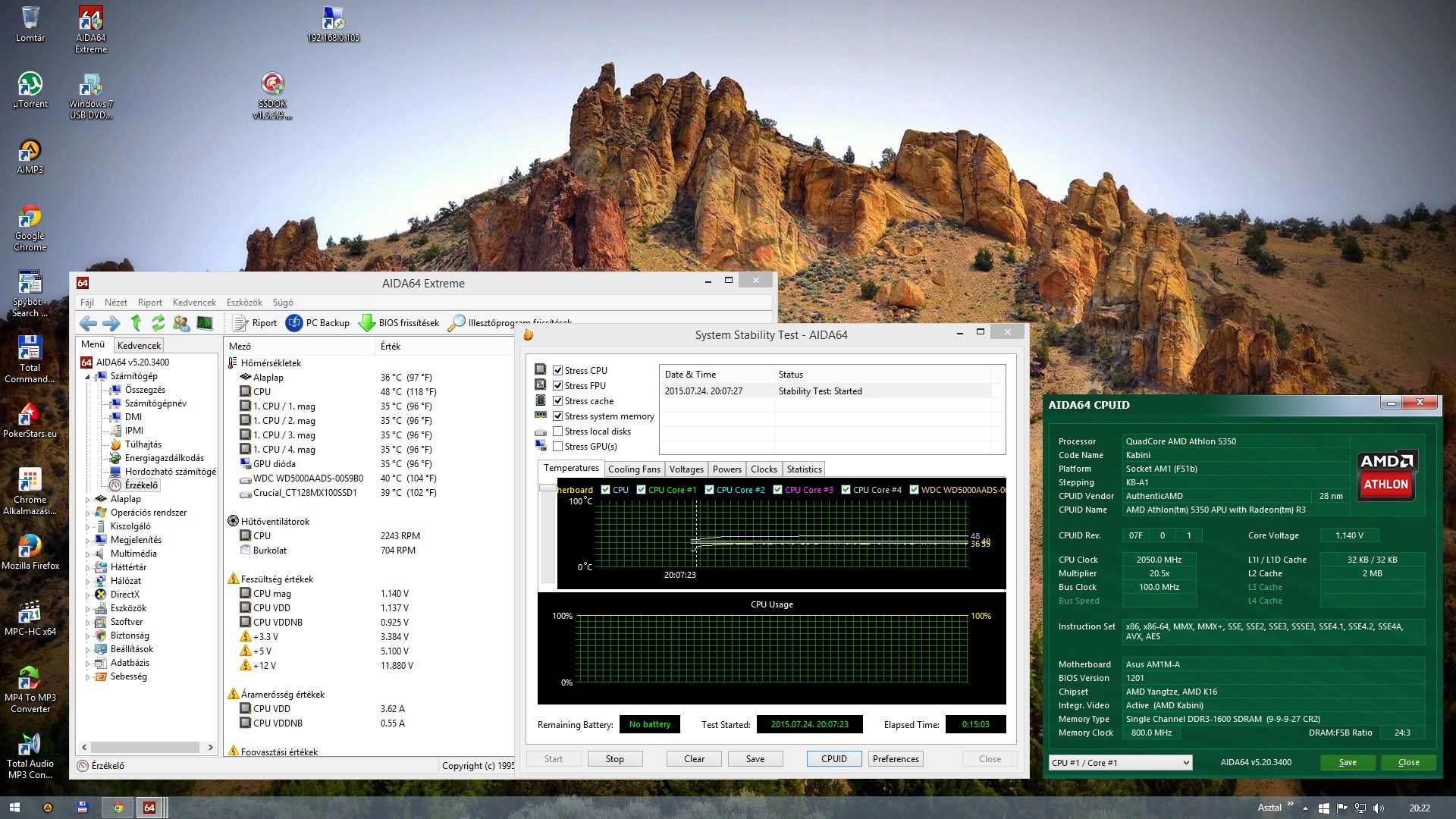Toggle the Stress system memory checkbox

pyautogui.click(x=558, y=416)
